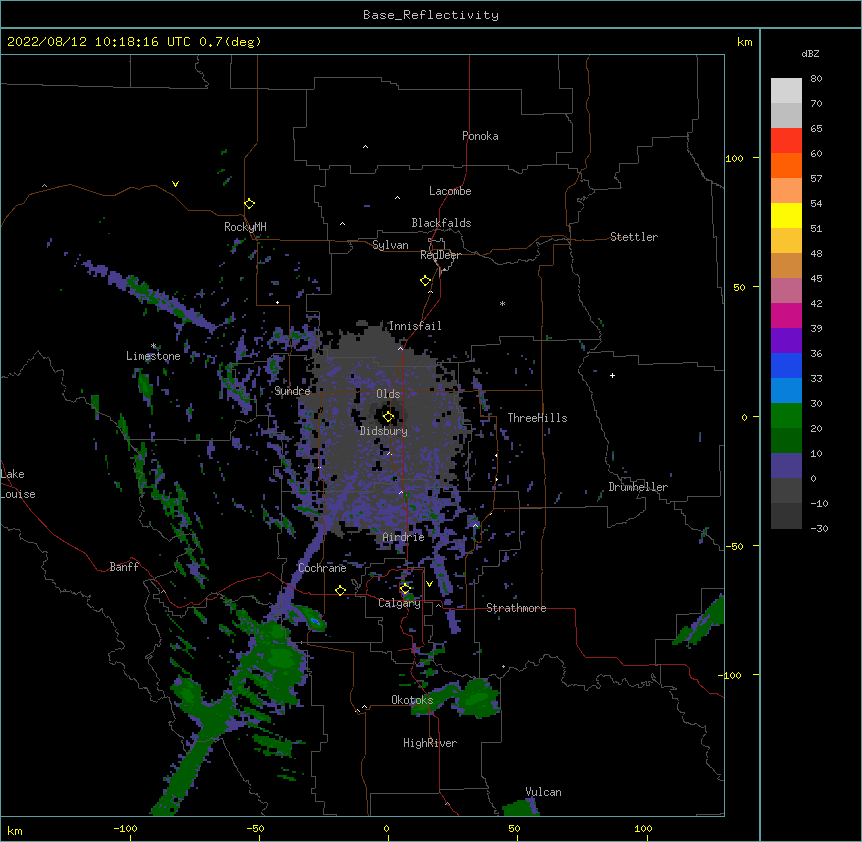Viewport: 862px width, 842px height.
Task: Select the yellow diamond marker below Cochrane
Action: tap(340, 590)
